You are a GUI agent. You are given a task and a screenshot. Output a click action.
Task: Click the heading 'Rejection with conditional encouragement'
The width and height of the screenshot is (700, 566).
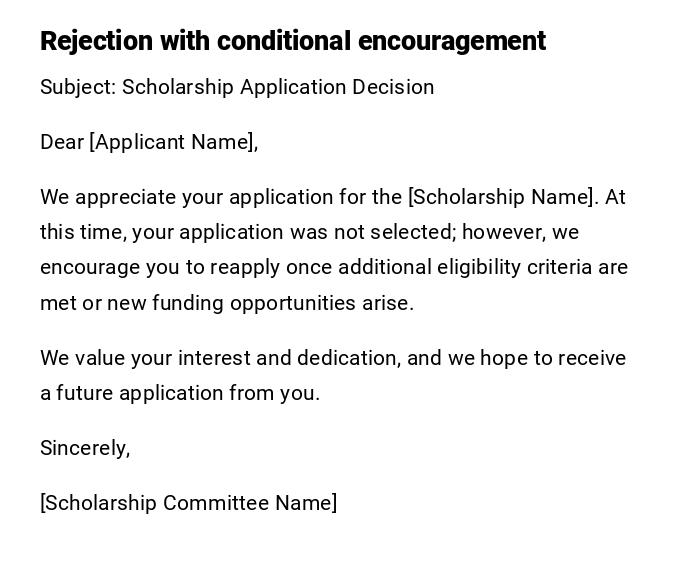[292, 41]
